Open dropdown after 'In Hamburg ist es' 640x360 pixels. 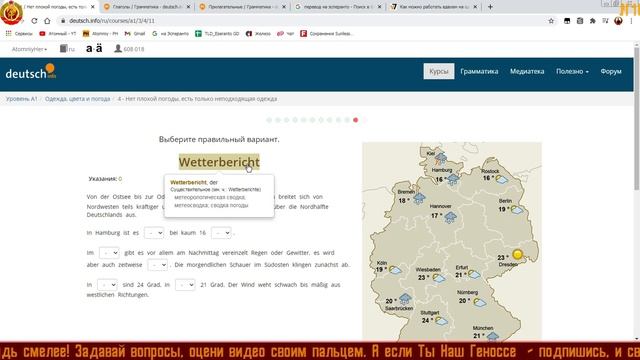point(154,233)
